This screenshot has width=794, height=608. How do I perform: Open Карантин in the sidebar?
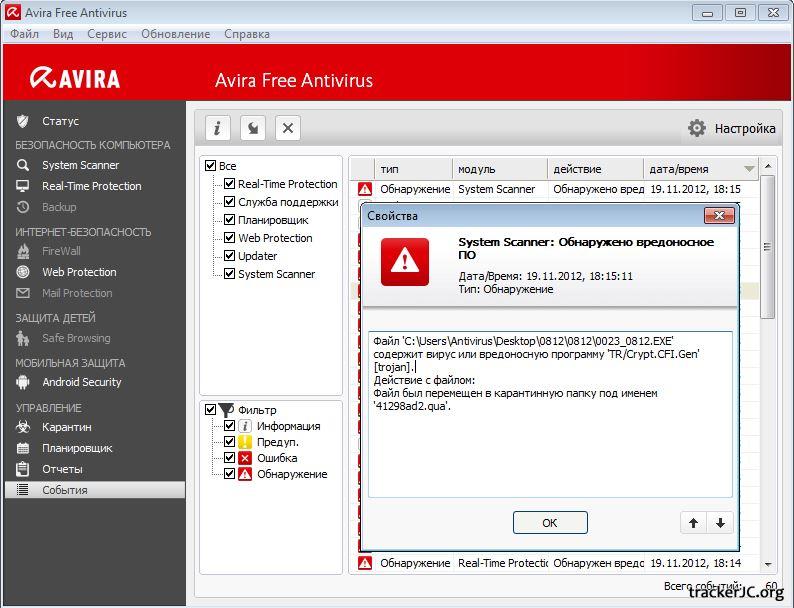point(66,427)
